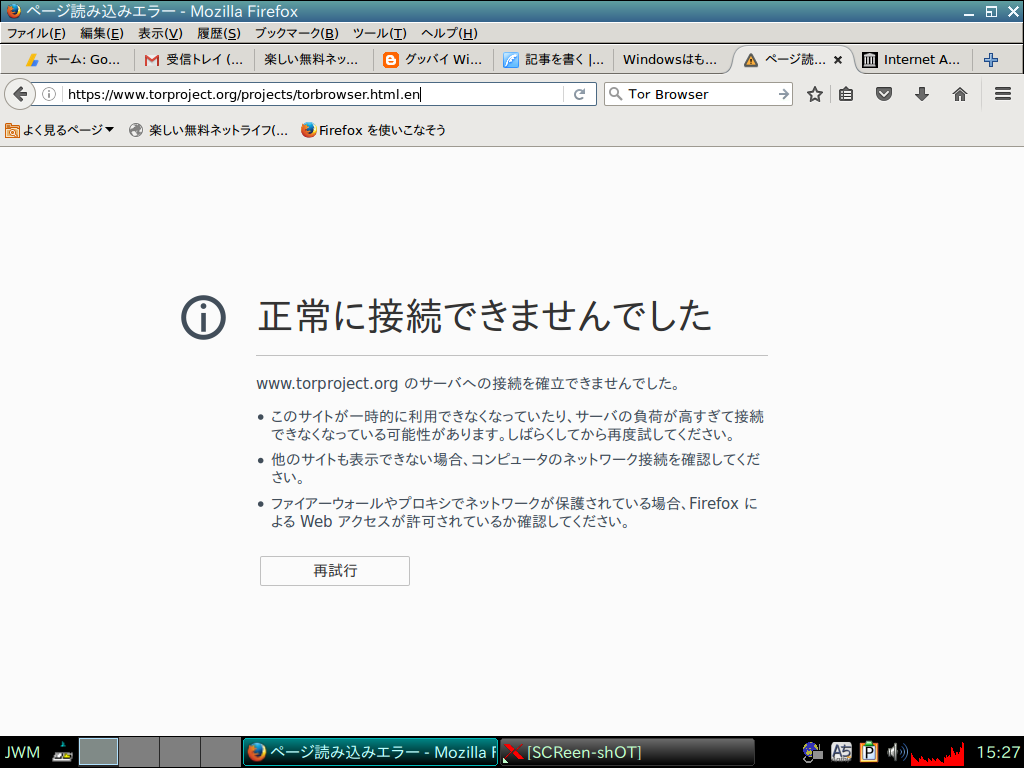Image resolution: width=1024 pixels, height=768 pixels.
Task: Expand the よく見るページ bookmark dropdown
Action: point(59,130)
